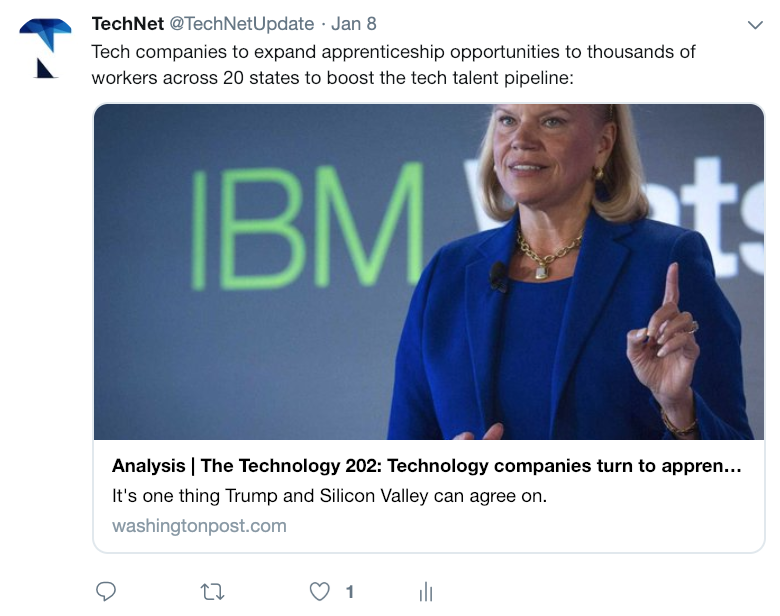Click the 'It's one thing Trump' card description
Image resolution: width=780 pixels, height=616 pixels.
click(329, 496)
